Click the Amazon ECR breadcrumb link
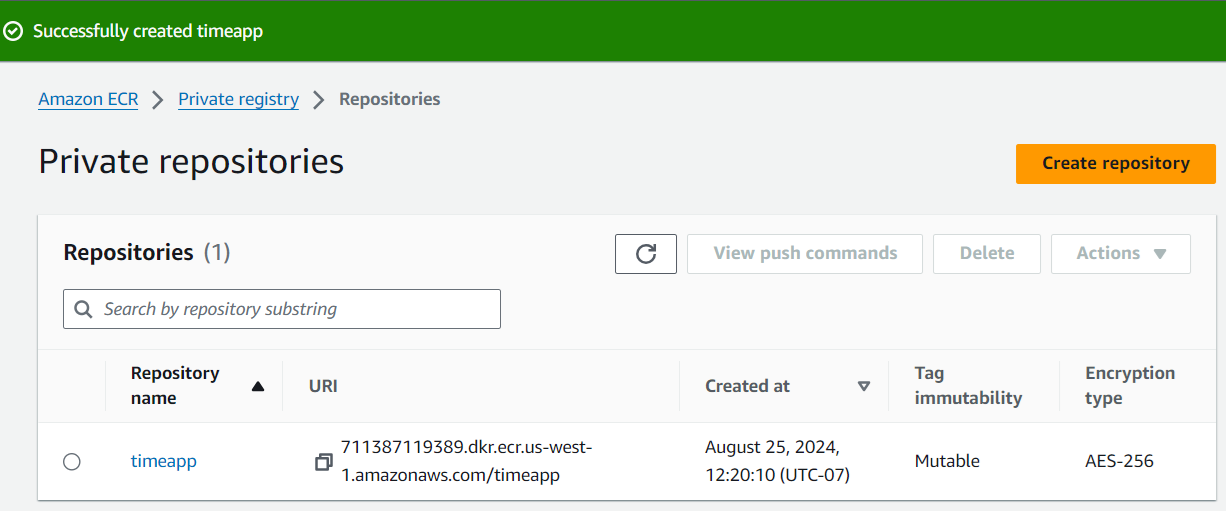This screenshot has width=1226, height=511. point(88,99)
